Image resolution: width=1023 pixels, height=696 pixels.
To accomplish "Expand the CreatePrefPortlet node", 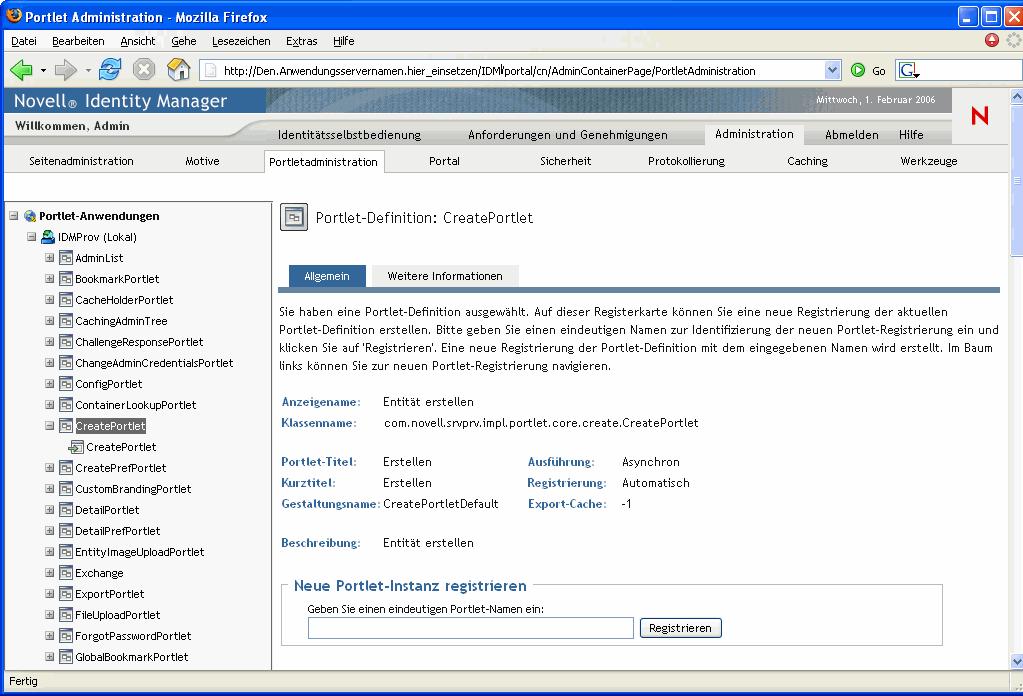I will click(50, 468).
